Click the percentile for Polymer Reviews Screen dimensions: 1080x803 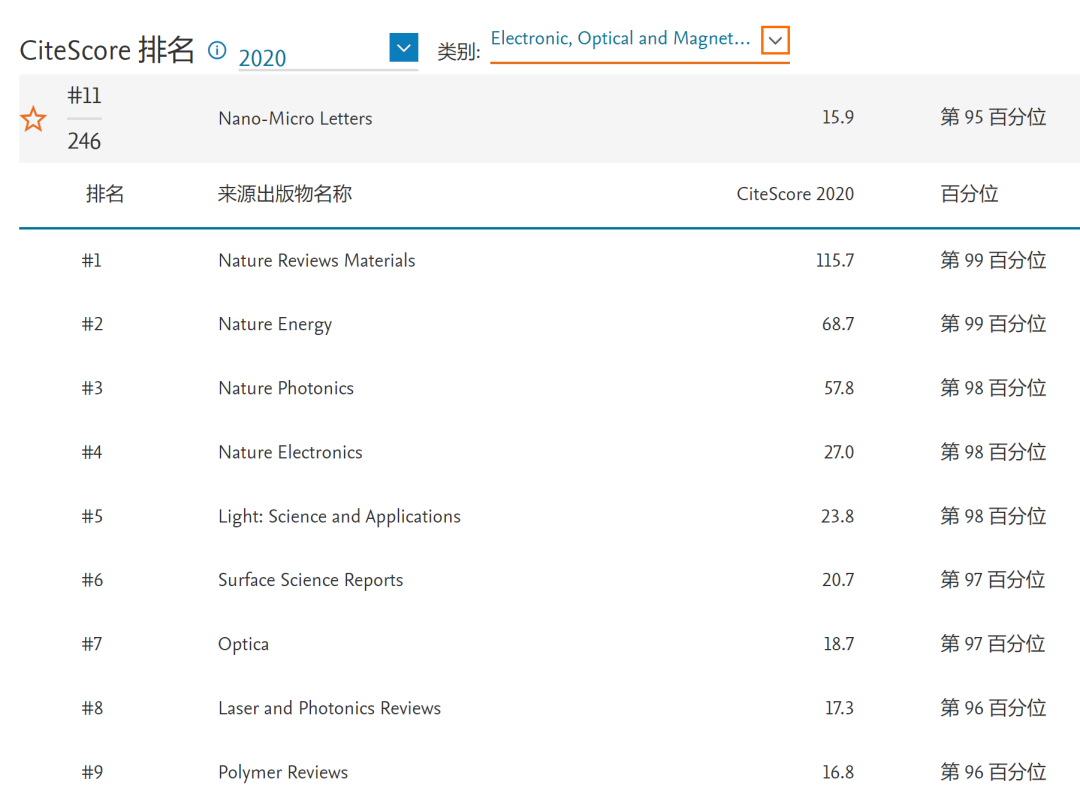point(993,773)
